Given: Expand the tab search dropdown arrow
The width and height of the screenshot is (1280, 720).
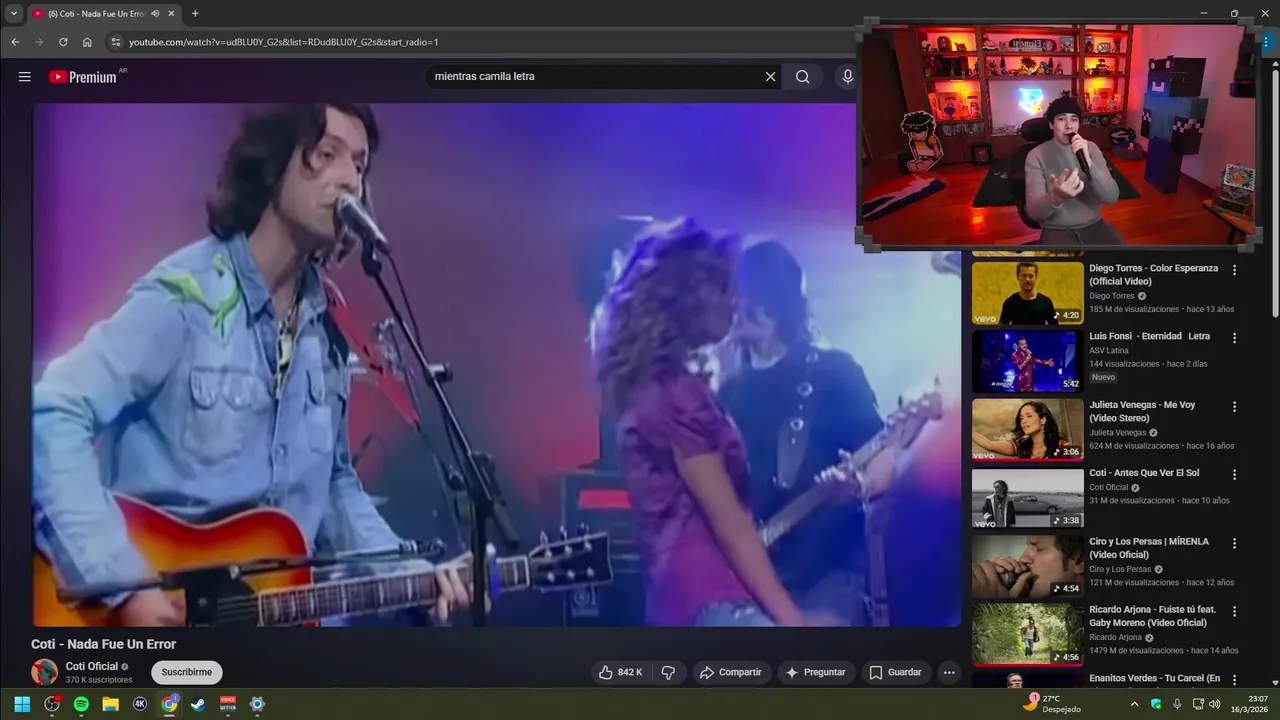Looking at the screenshot, I should pyautogui.click(x=14, y=14).
